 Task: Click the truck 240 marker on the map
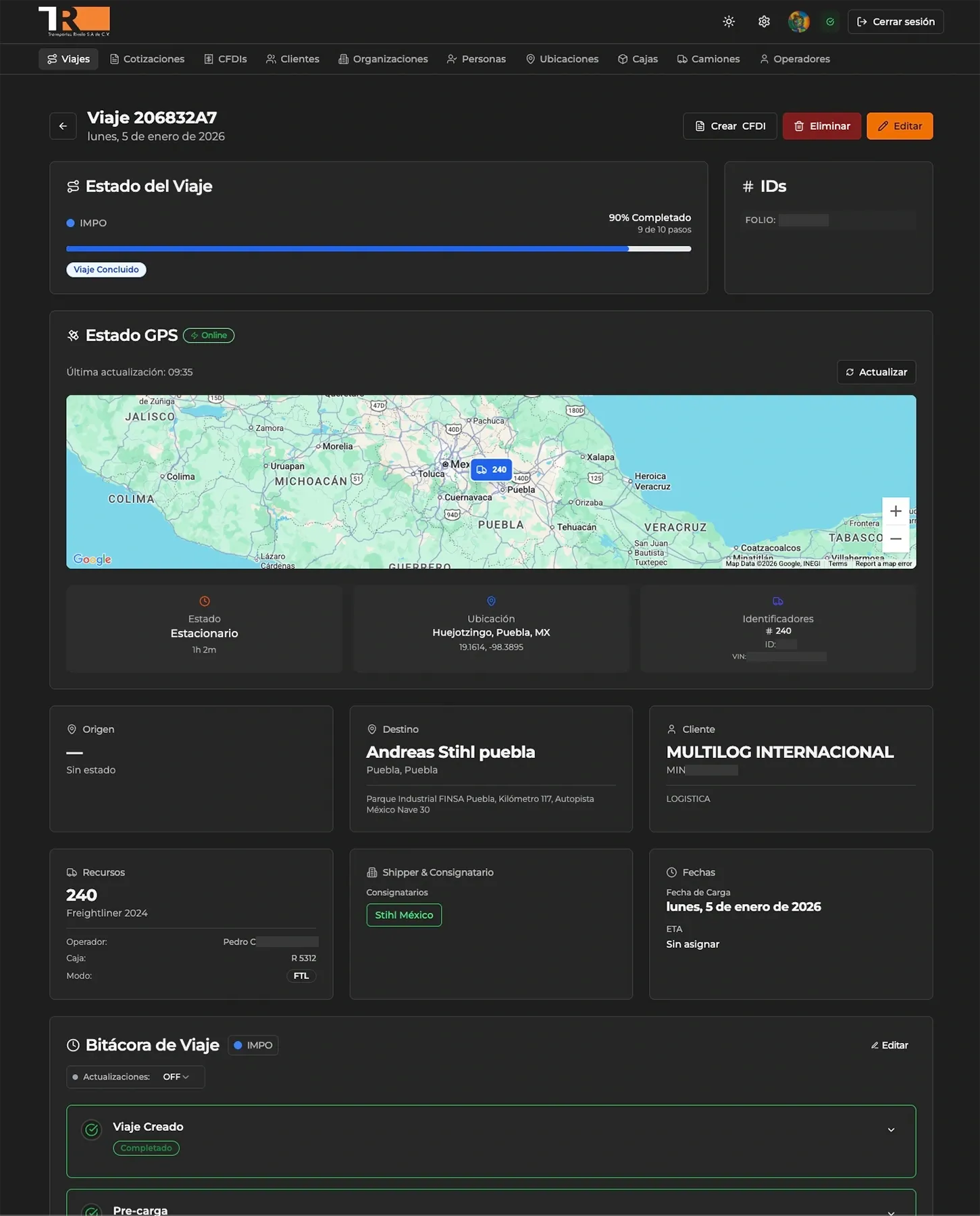tap(491, 470)
